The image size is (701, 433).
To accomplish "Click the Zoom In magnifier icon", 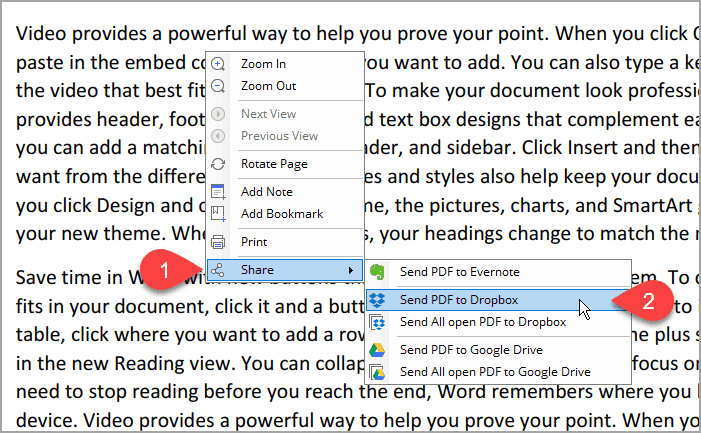I will click(218, 64).
